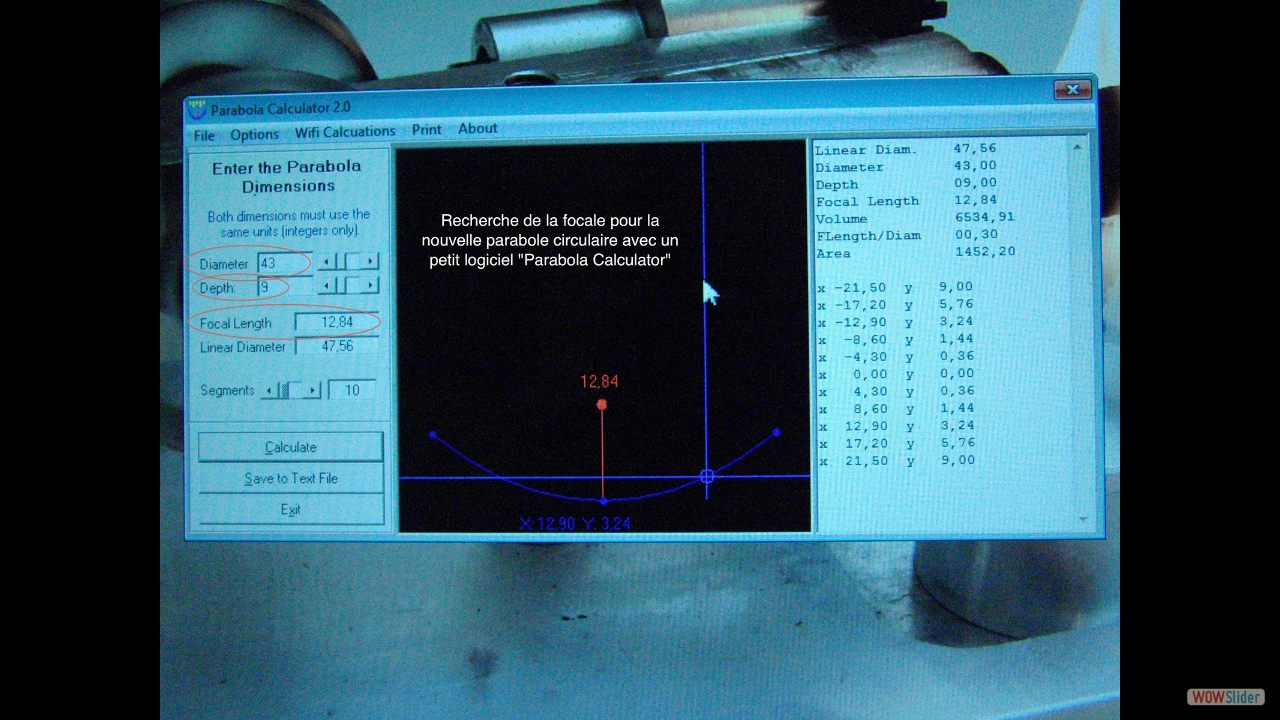Screen dimensions: 1280x720
Task: Increase Segments with the right arrow
Action: click(x=313, y=391)
